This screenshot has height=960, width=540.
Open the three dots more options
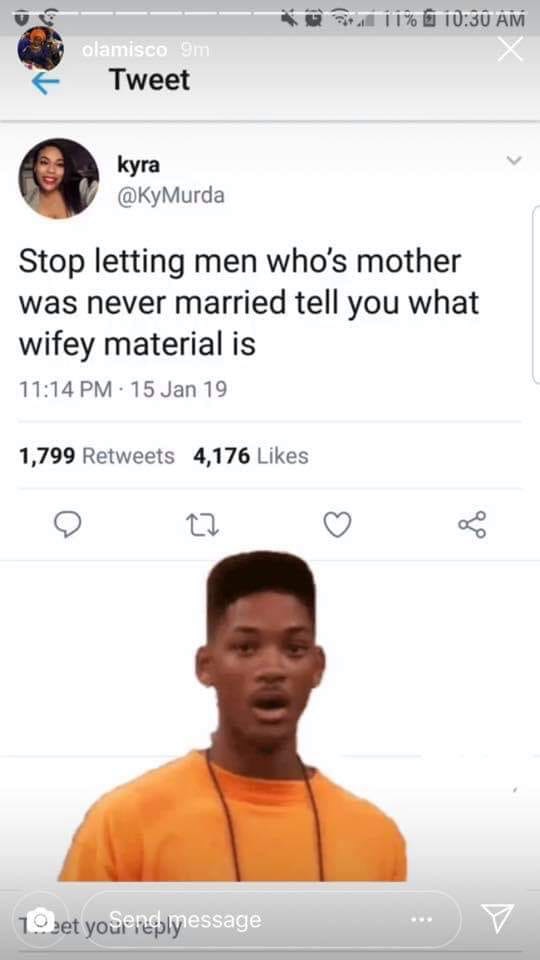click(x=423, y=920)
